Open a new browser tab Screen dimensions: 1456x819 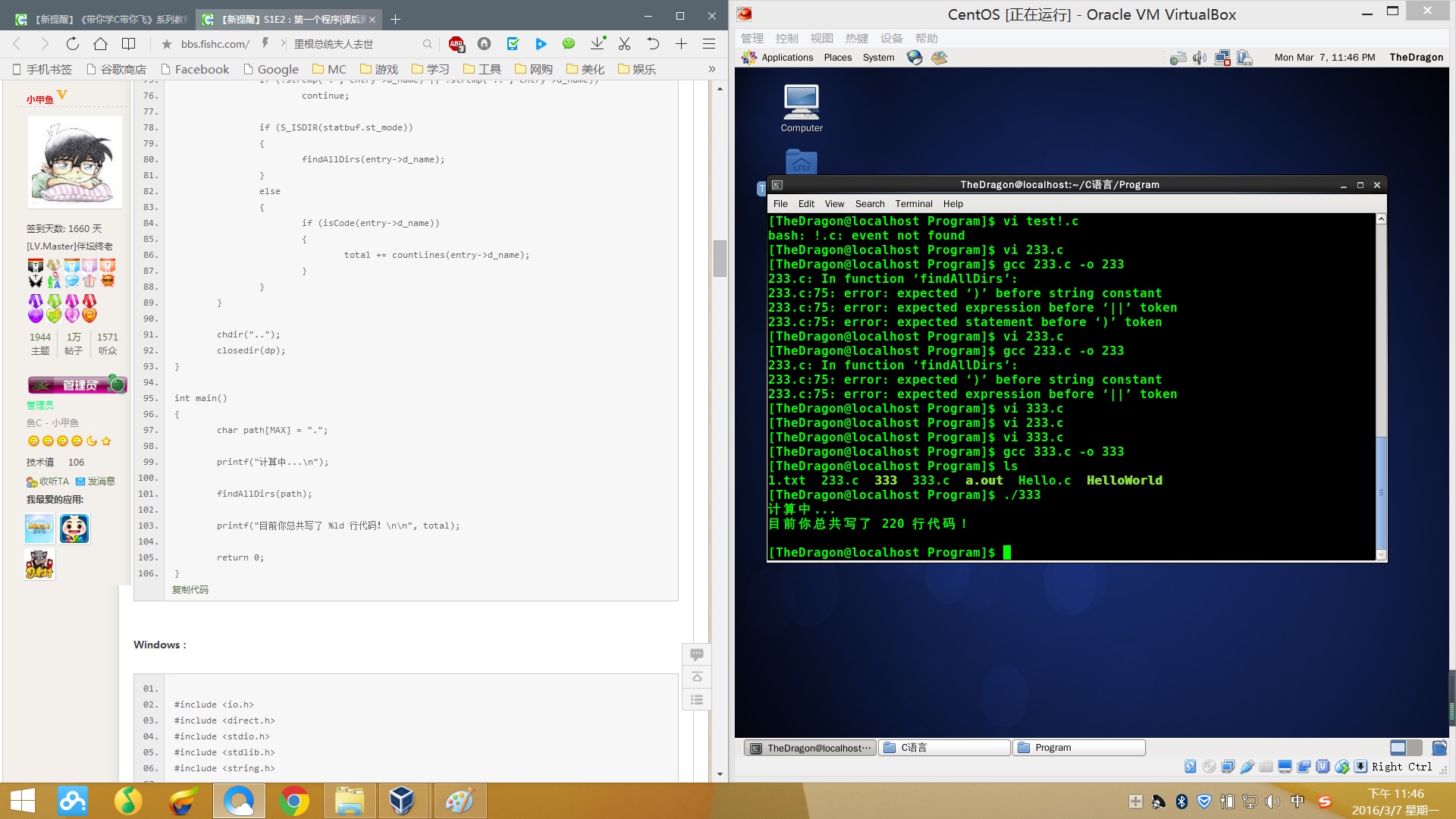pos(395,19)
